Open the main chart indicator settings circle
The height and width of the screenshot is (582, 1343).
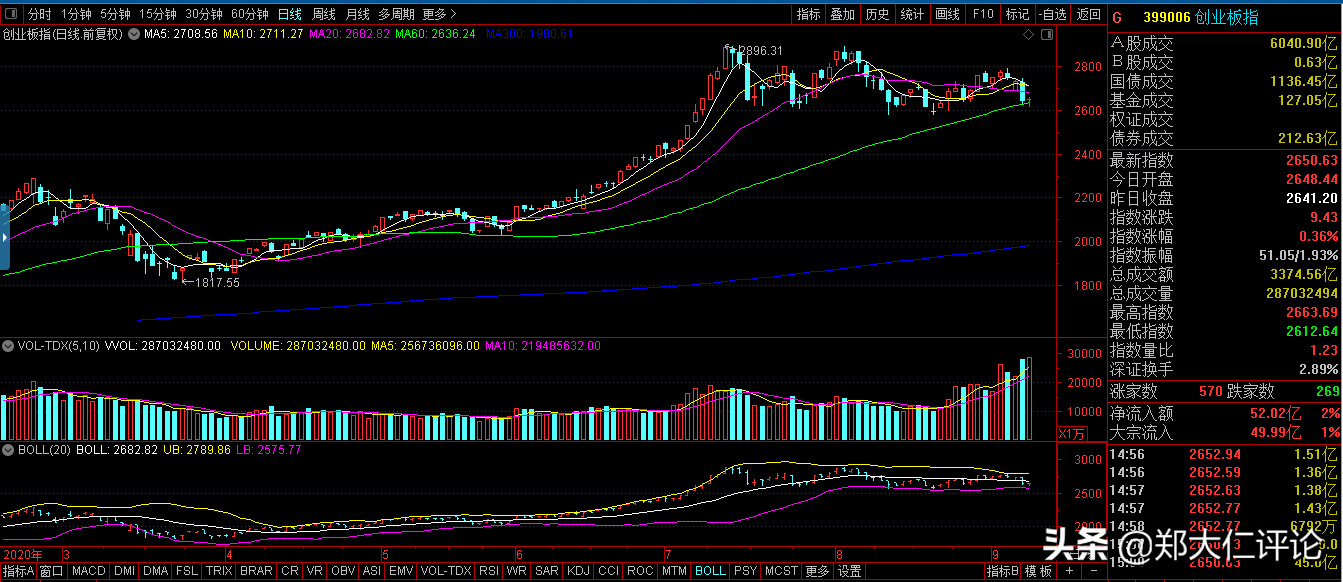[x=135, y=34]
